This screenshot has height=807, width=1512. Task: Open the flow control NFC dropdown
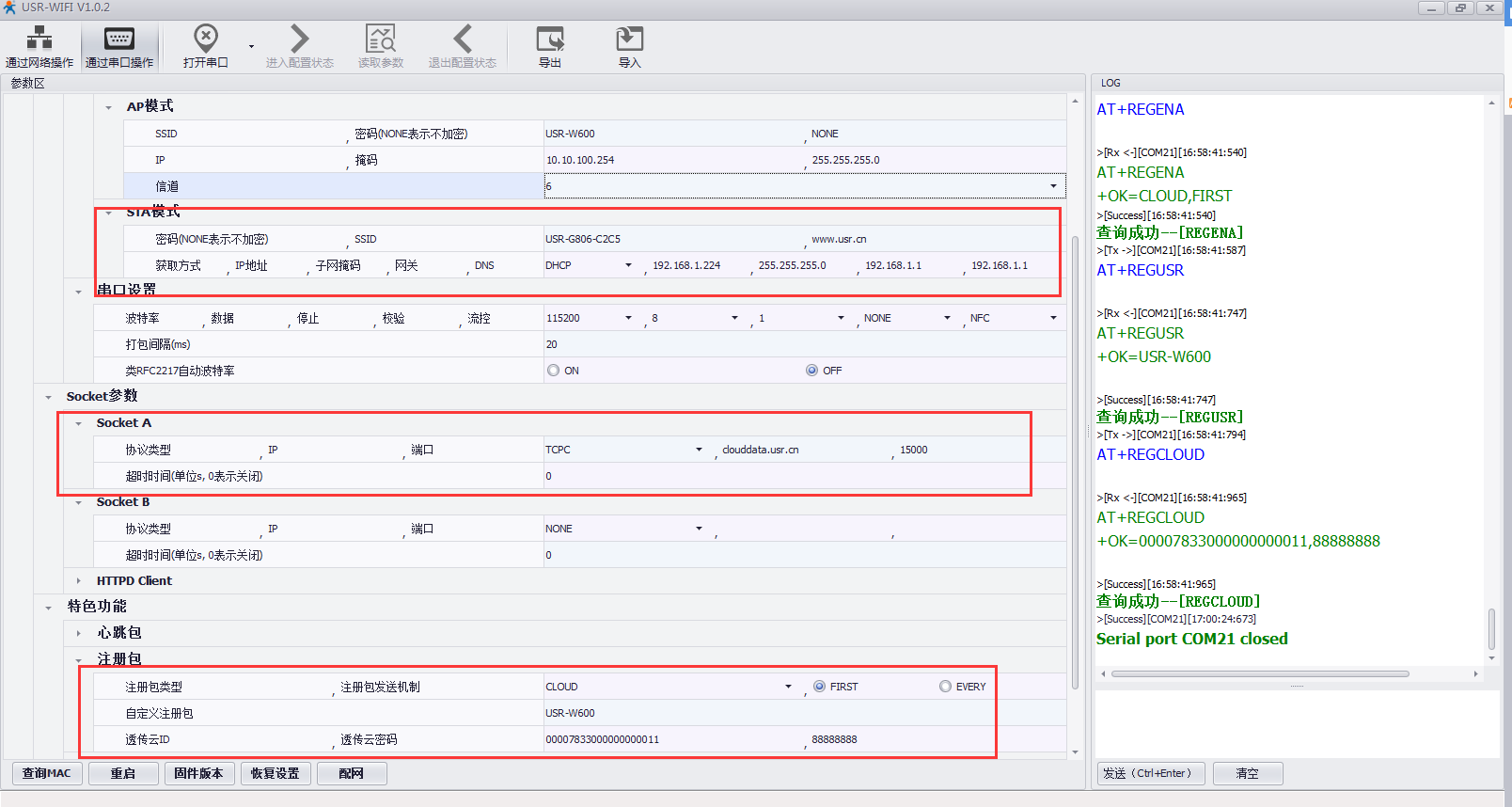click(x=1053, y=318)
